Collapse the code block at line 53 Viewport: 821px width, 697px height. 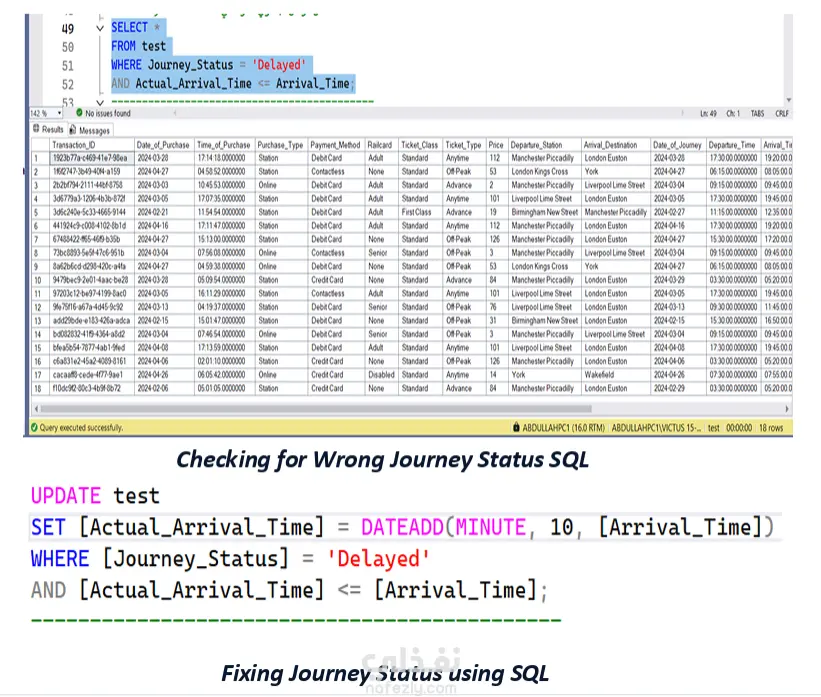(100, 103)
